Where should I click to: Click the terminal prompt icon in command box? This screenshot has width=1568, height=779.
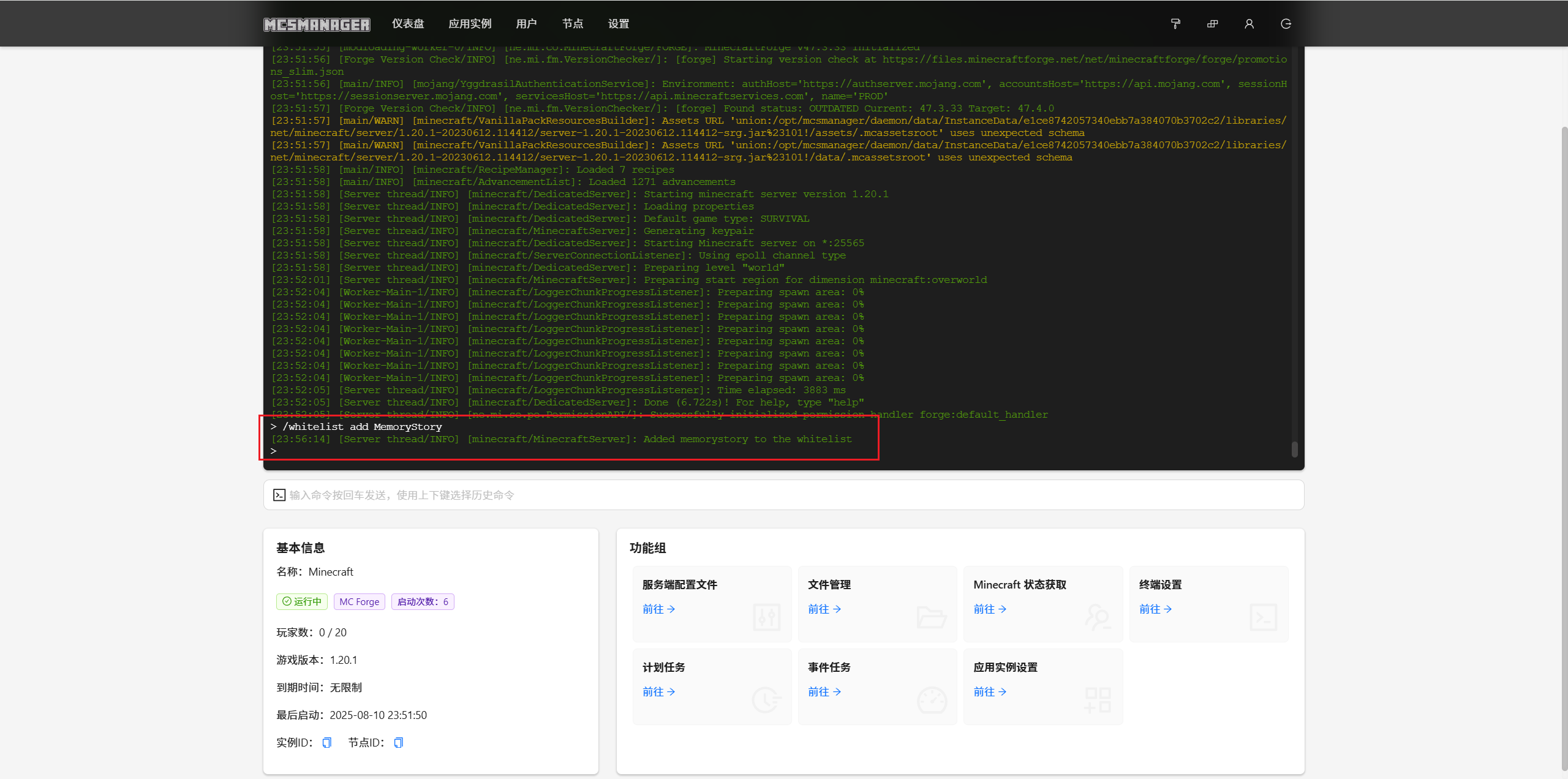(279, 495)
